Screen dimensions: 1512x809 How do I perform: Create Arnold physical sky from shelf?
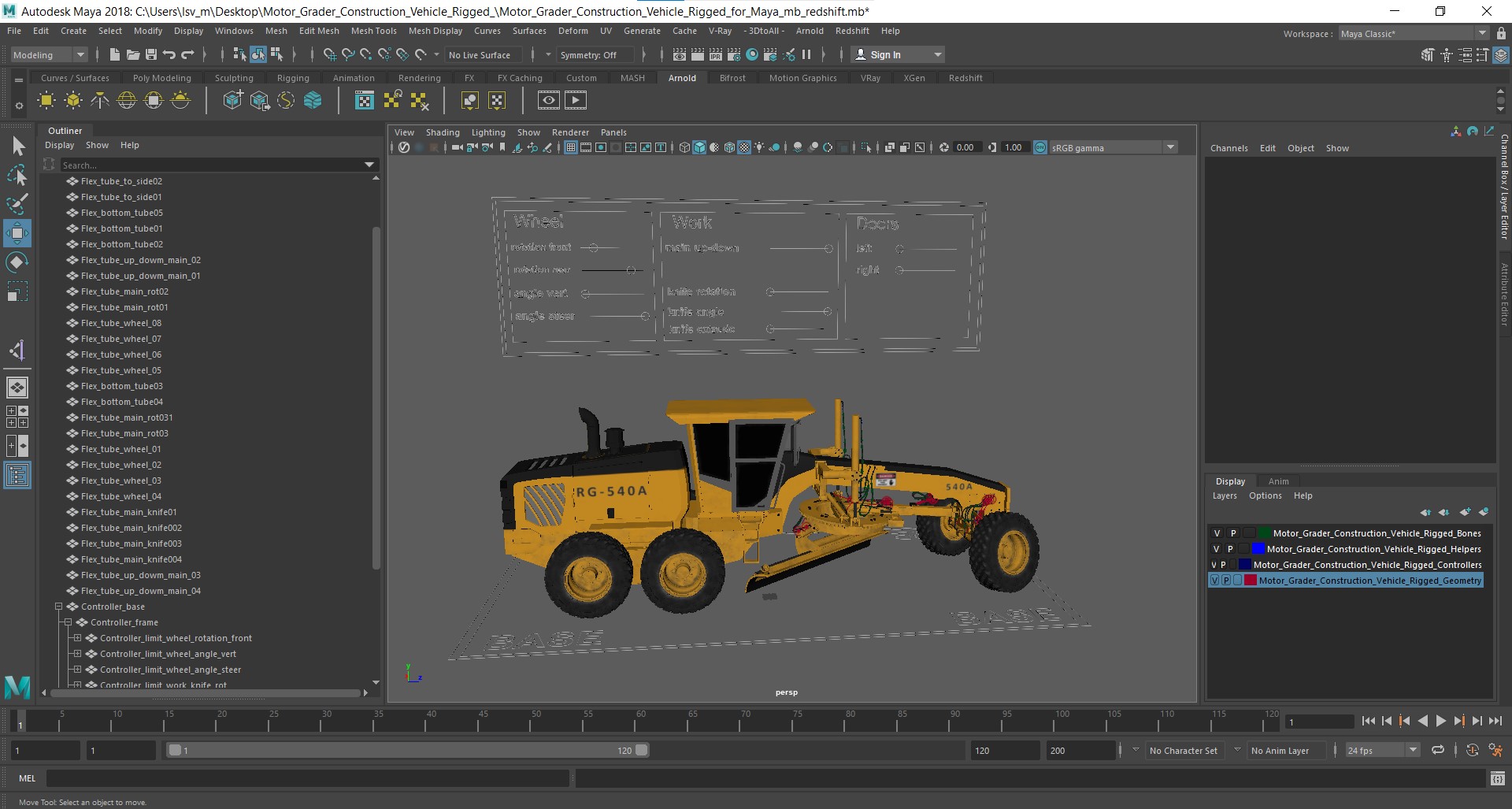pos(180,100)
